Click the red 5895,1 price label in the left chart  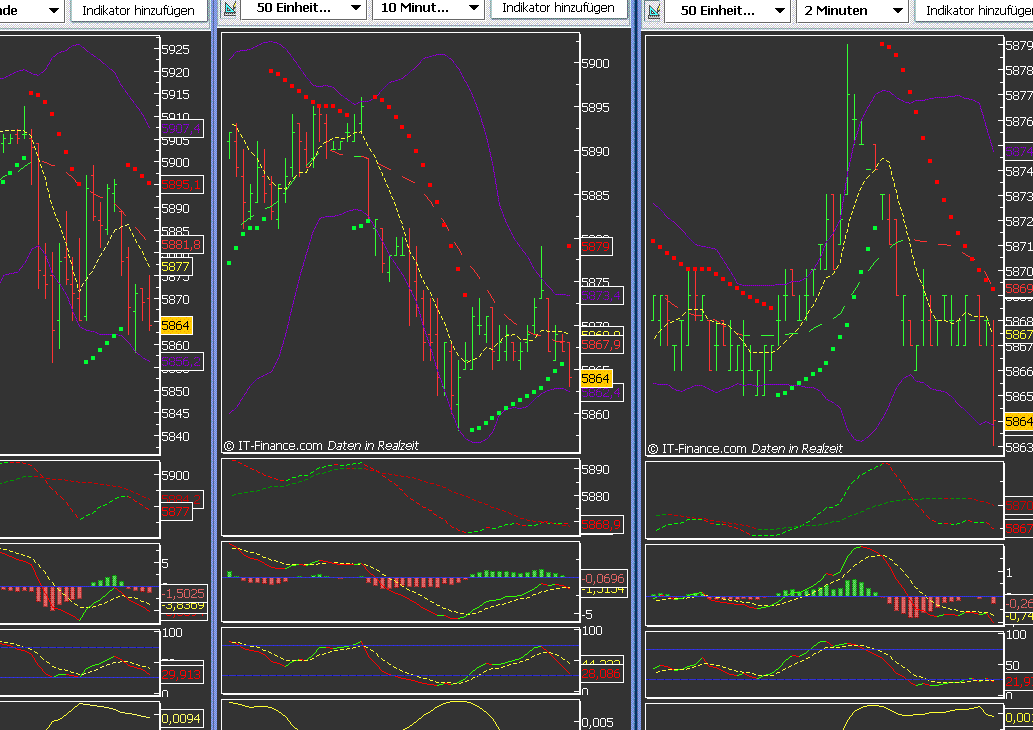click(x=181, y=184)
